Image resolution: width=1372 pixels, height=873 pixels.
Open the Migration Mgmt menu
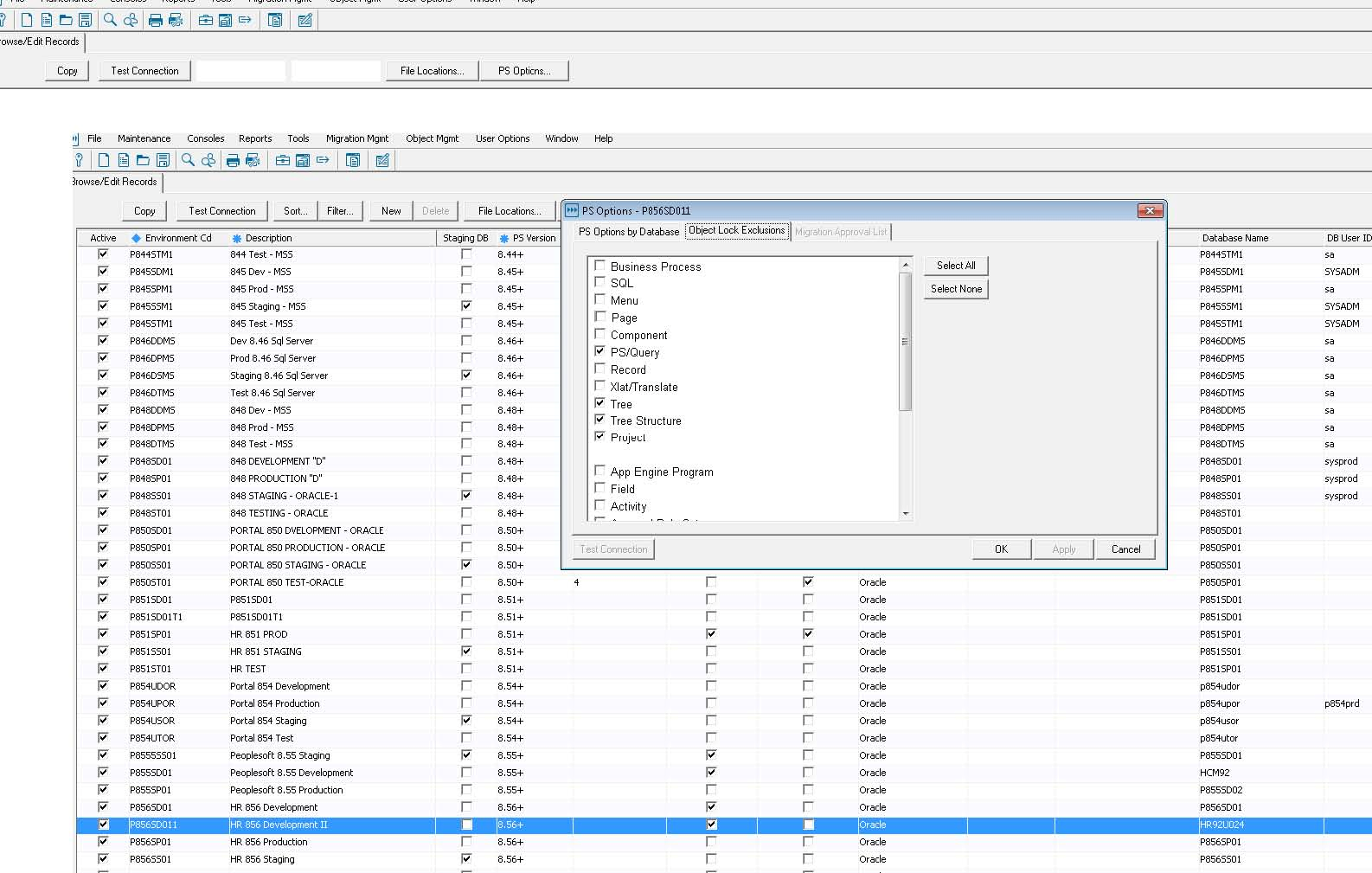(x=356, y=138)
